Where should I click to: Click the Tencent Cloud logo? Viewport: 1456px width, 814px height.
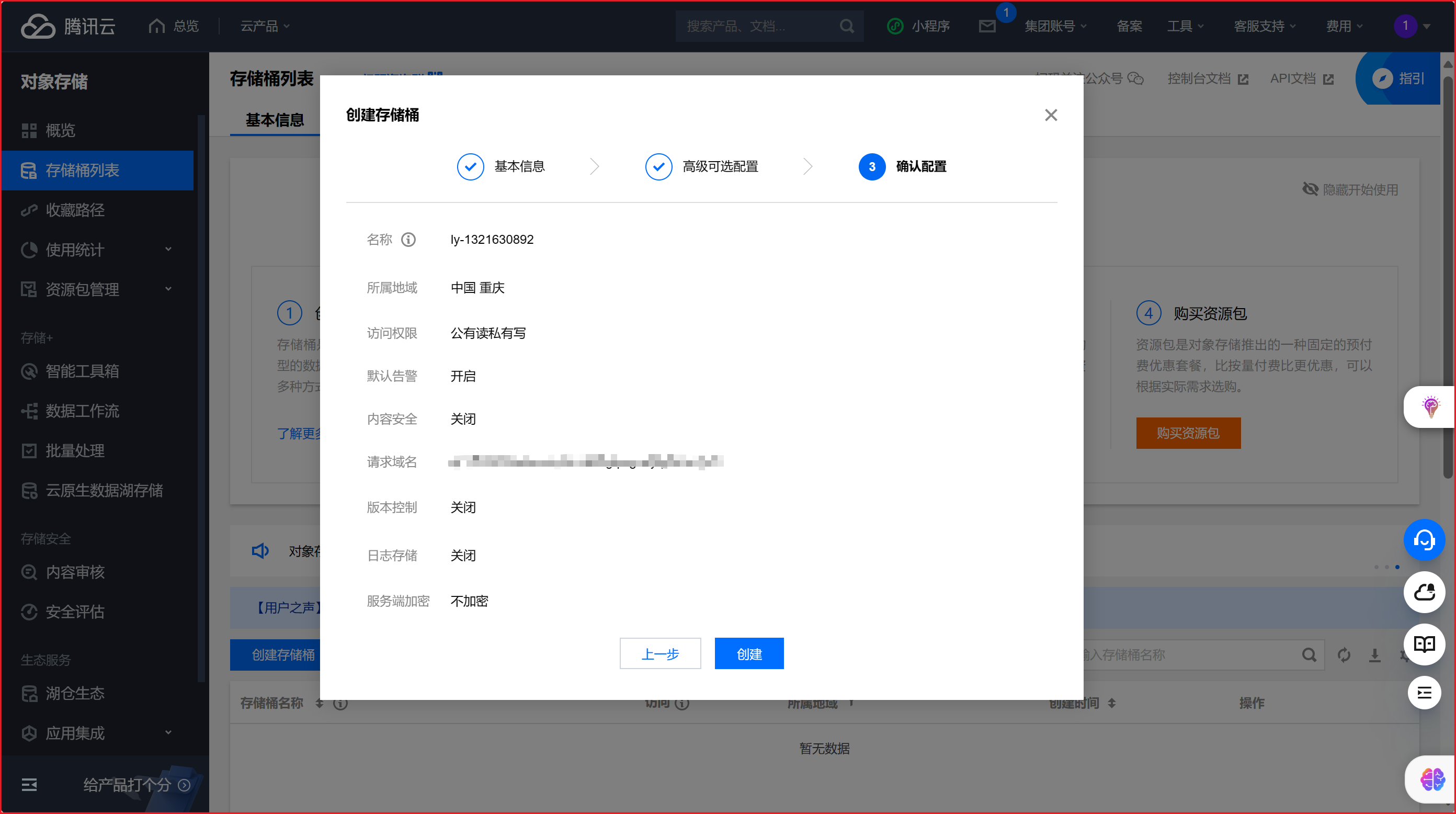pos(69,26)
